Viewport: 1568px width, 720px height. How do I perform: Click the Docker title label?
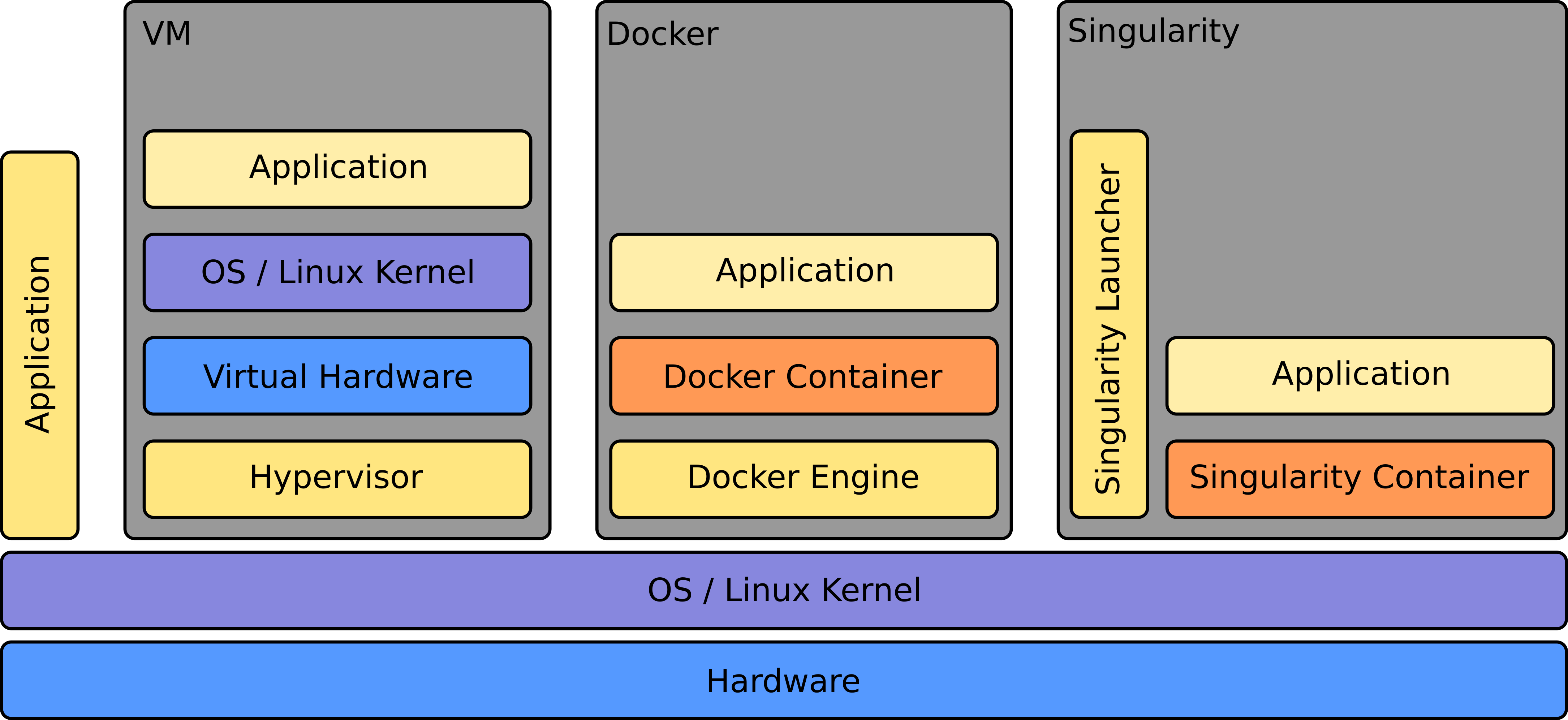tap(662, 34)
